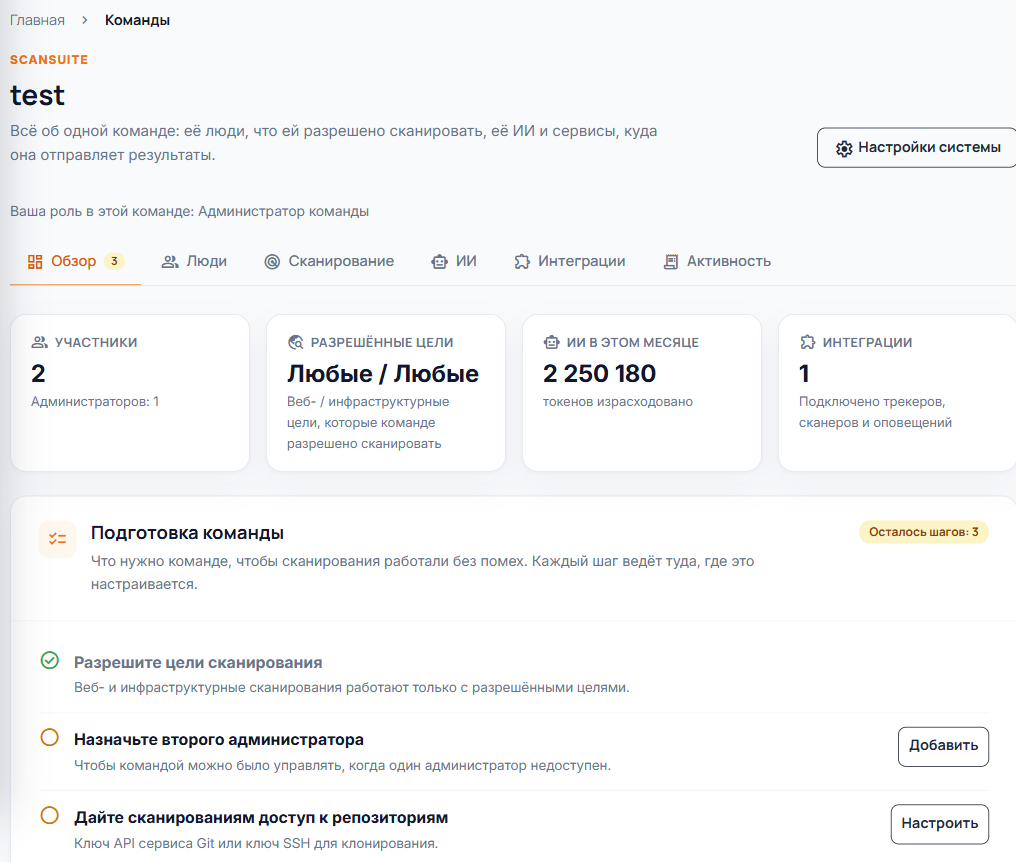Click the Любые / Любые value
The height and width of the screenshot is (862, 1016).
pos(383,374)
